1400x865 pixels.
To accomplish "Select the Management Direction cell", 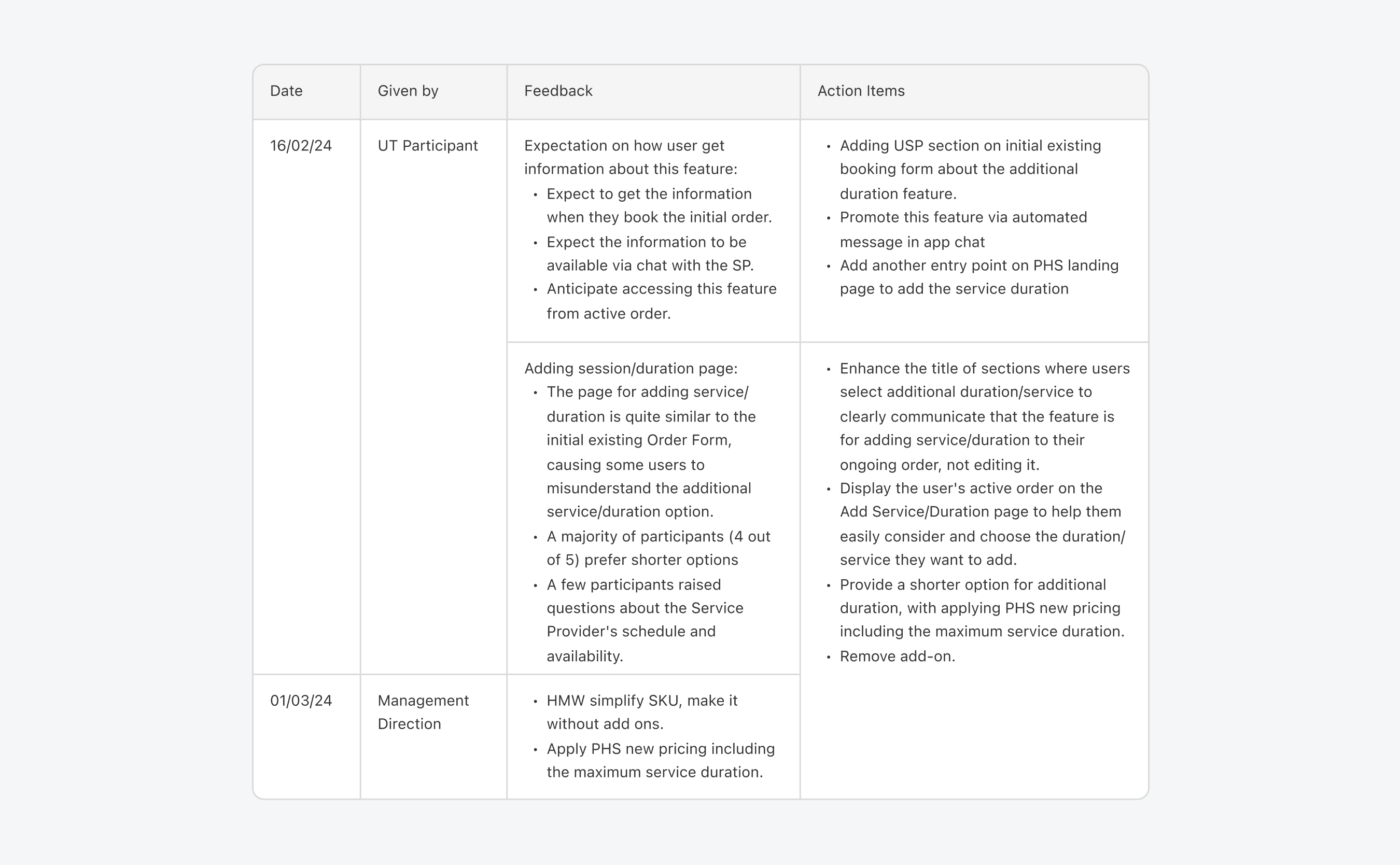I will tap(423, 712).
